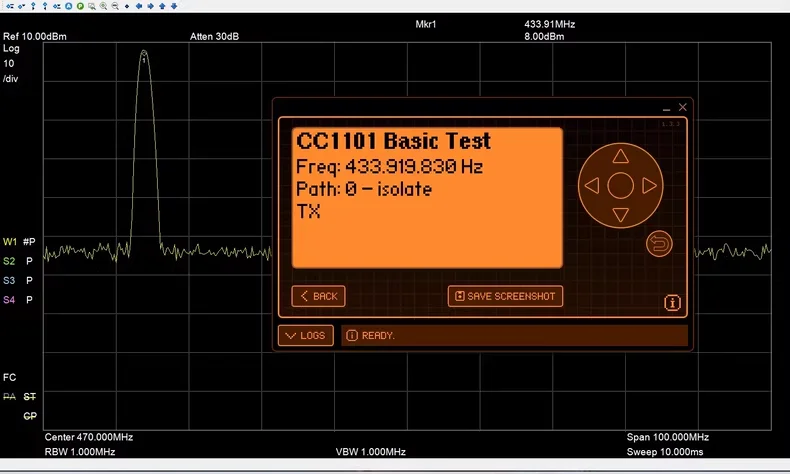The width and height of the screenshot is (790, 474).
Task: Tap the d-pad down arrow on Flipper remote
Action: pyautogui.click(x=620, y=215)
